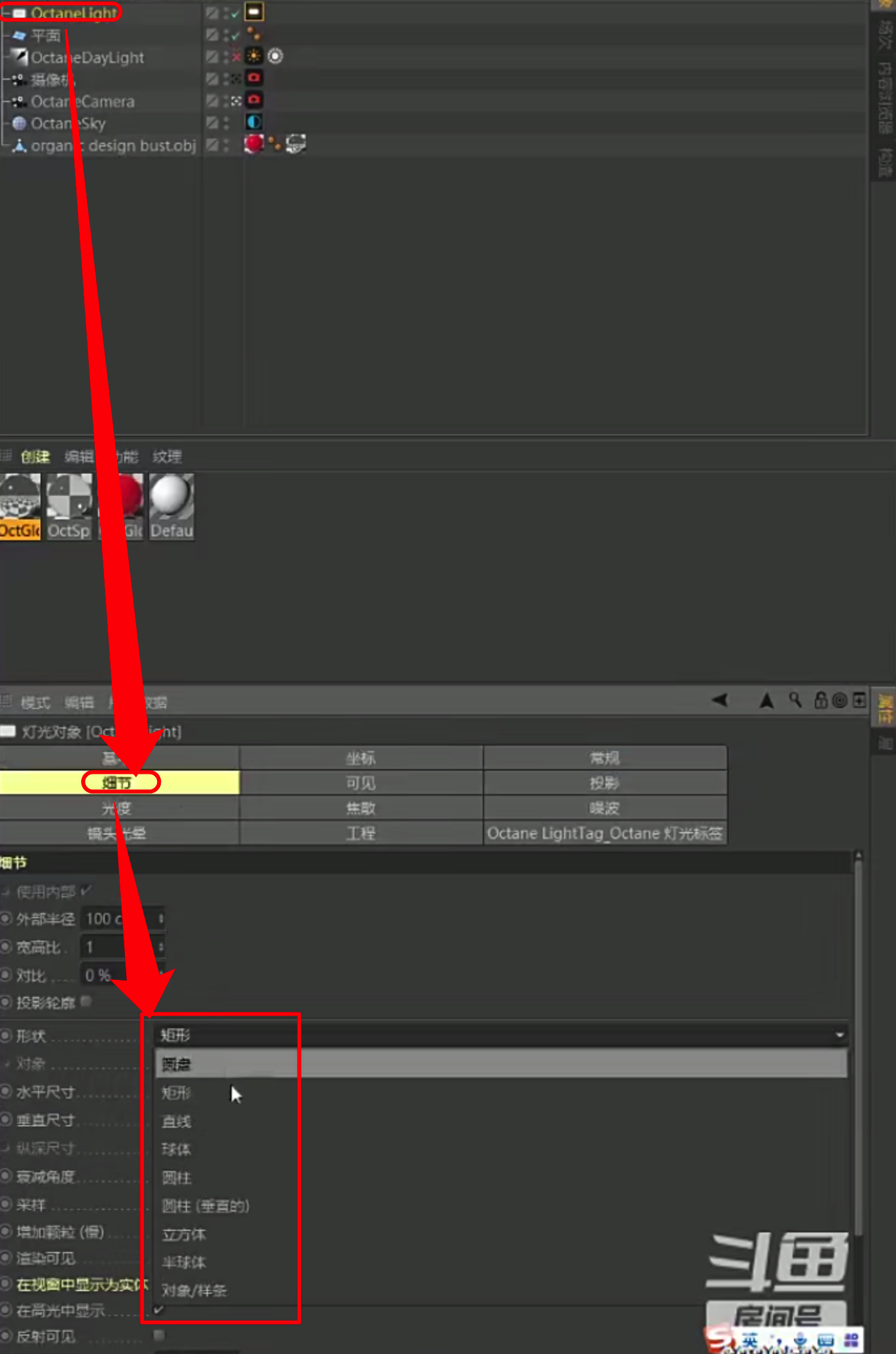Image resolution: width=896 pixels, height=1354 pixels.
Task: Click the blue environment tag on OctaneSky
Action: click(254, 122)
